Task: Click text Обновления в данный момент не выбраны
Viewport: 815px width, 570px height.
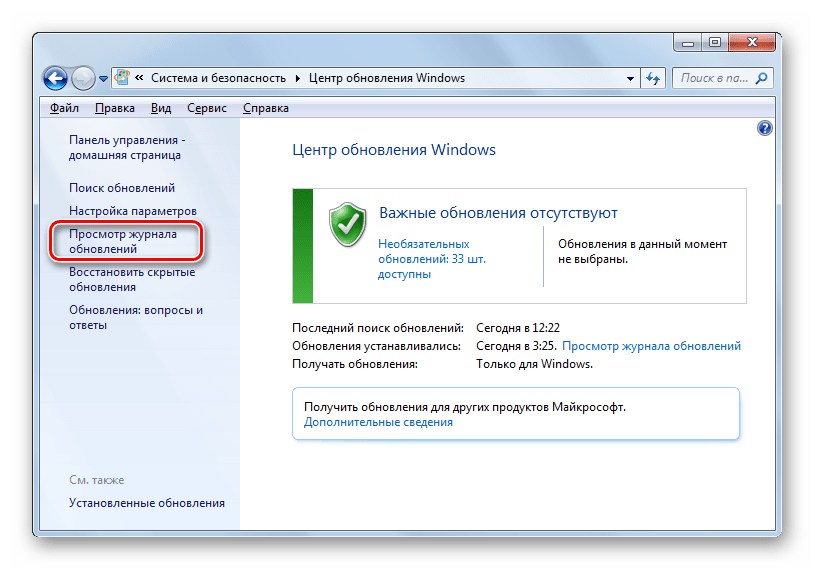Action: (642, 251)
